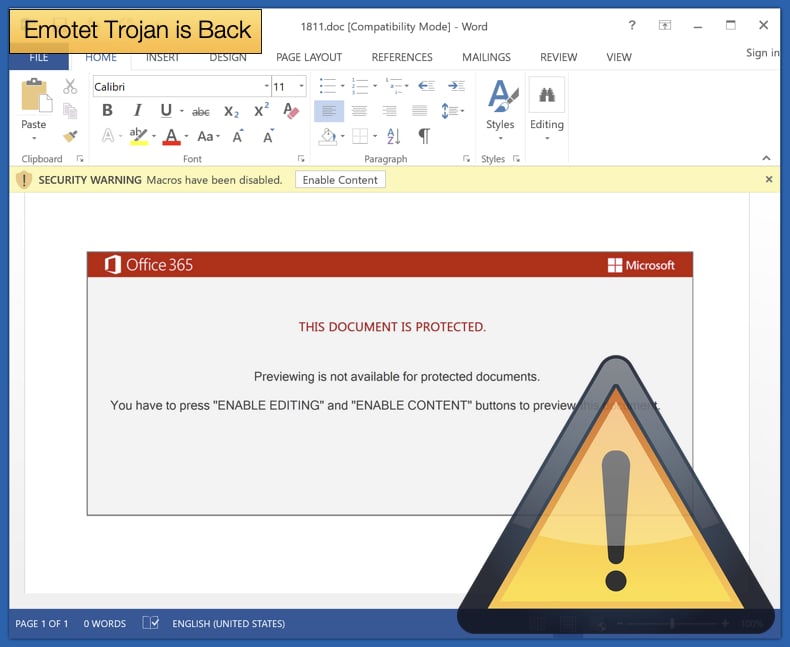
Task: Switch to the HOME tab
Action: point(101,57)
